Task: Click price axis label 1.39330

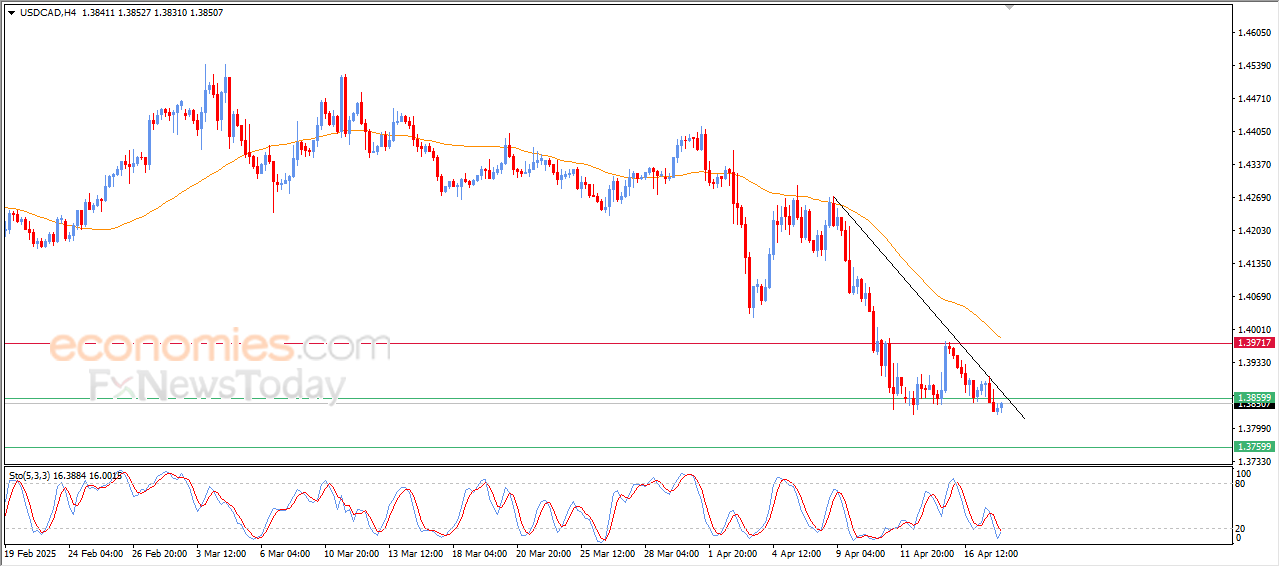Action: point(1255,363)
